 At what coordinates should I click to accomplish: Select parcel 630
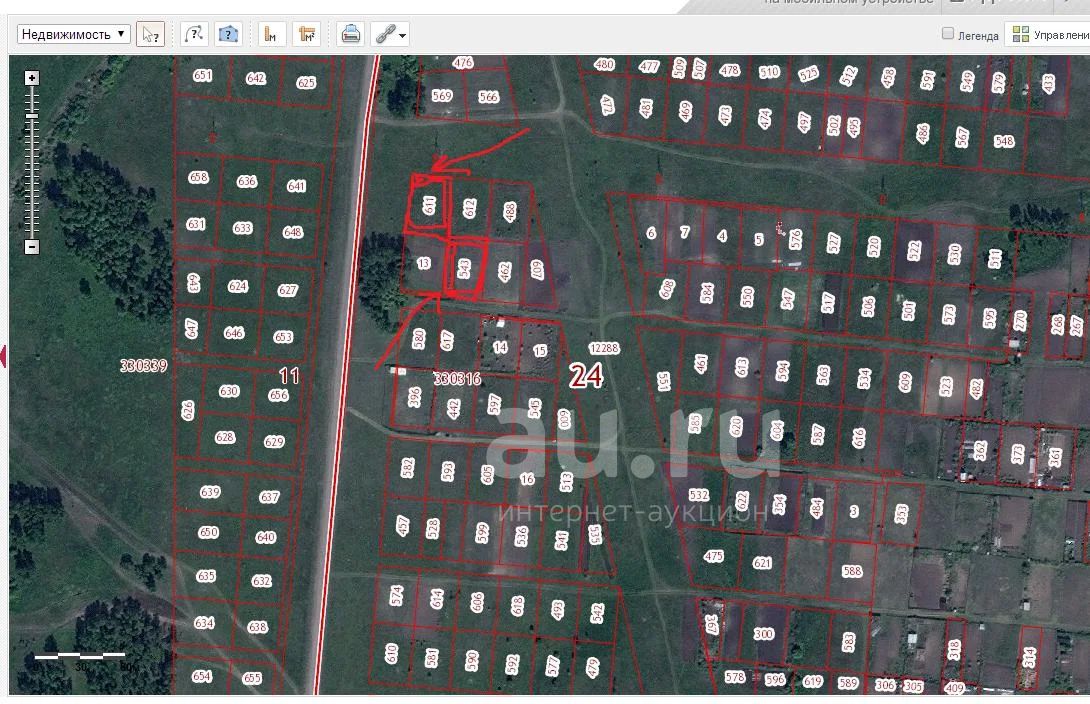[229, 391]
